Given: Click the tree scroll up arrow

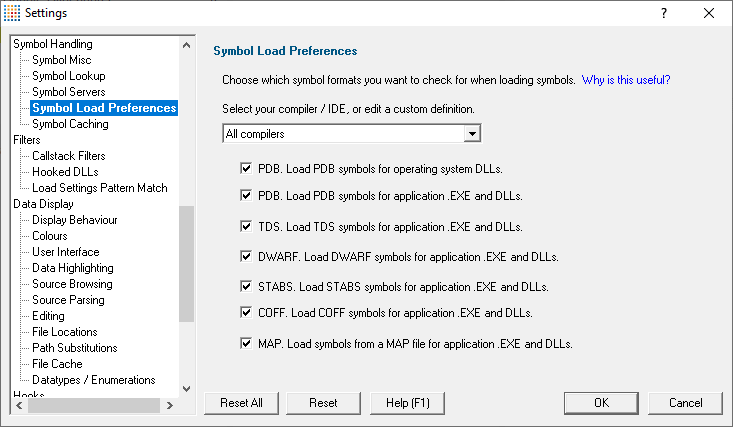Looking at the screenshot, I should click(187, 45).
